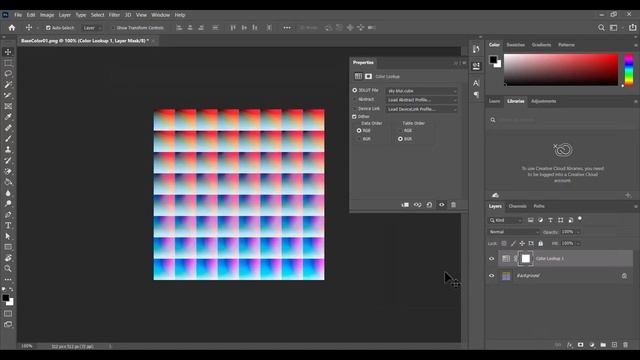Viewport: 640px width, 360px height.
Task: Reset adjustment defaults in Properties panel
Action: 429,205
